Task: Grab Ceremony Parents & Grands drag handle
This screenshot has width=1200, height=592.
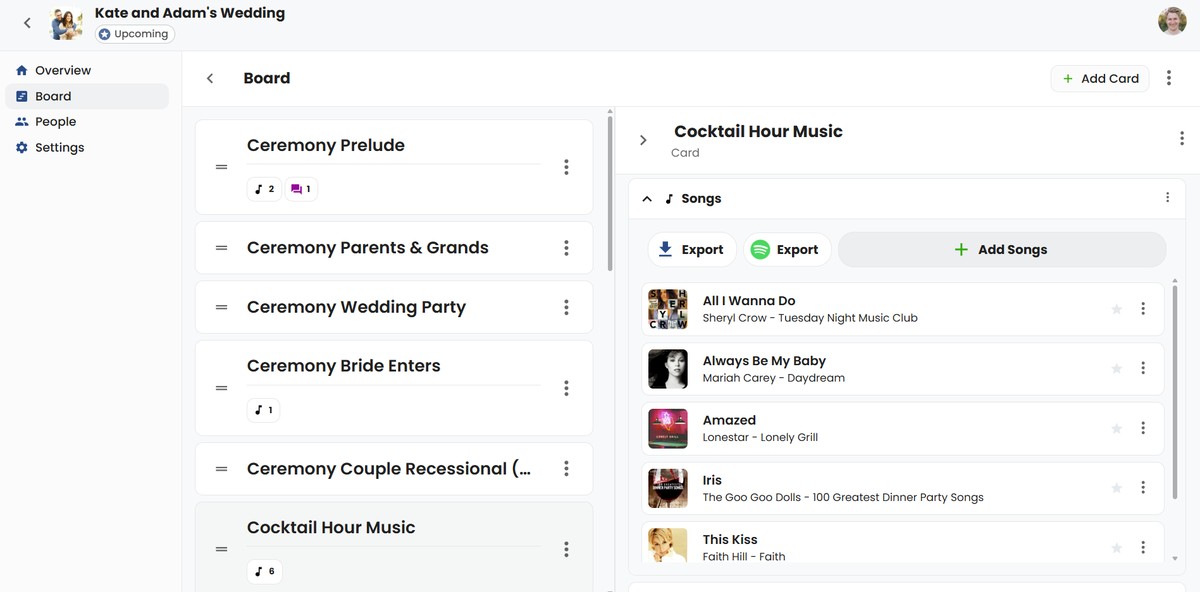Action: click(222, 248)
